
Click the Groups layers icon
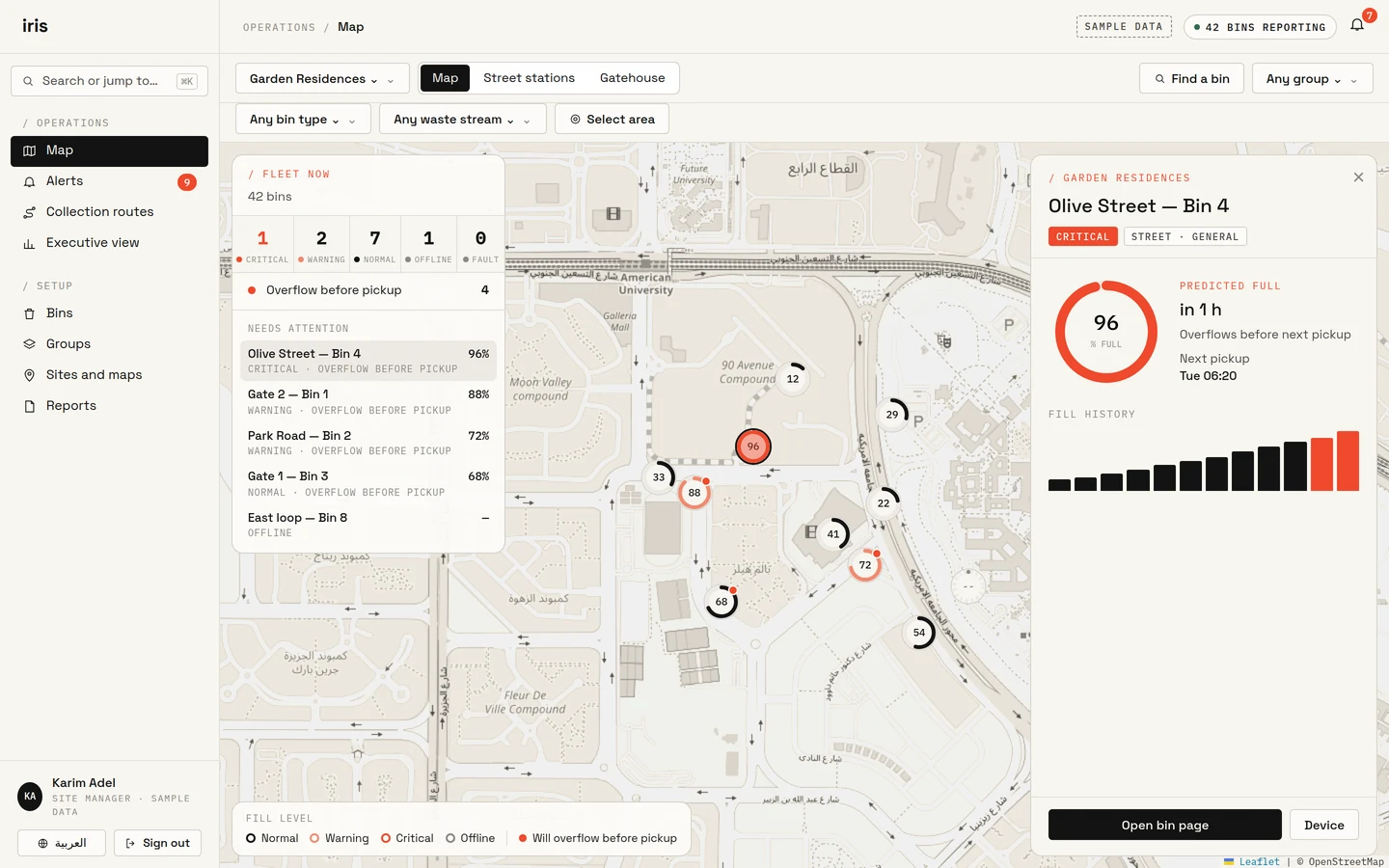[x=29, y=344]
